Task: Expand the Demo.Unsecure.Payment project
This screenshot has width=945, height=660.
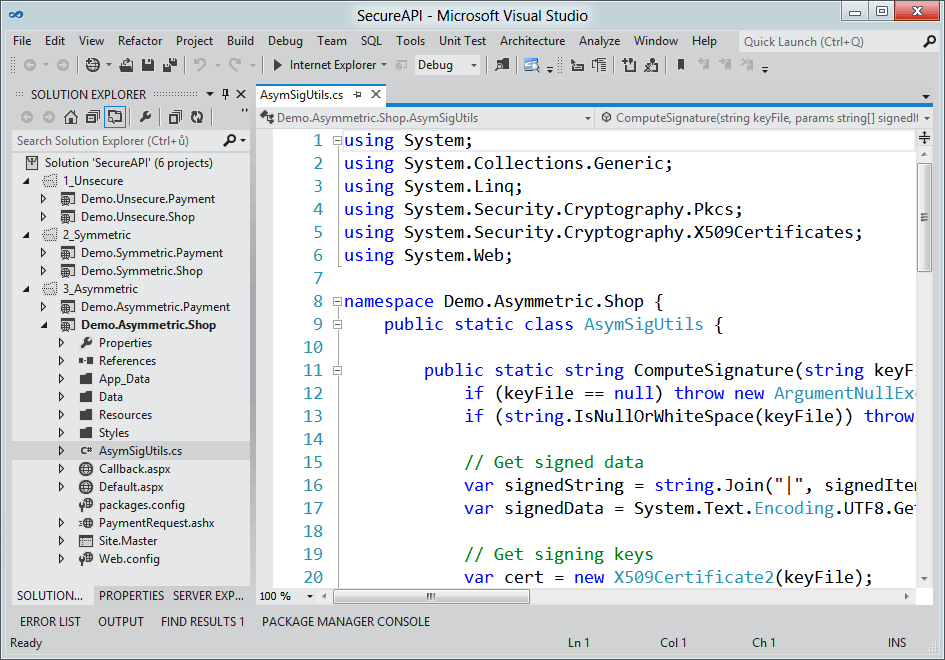Action: [43, 198]
